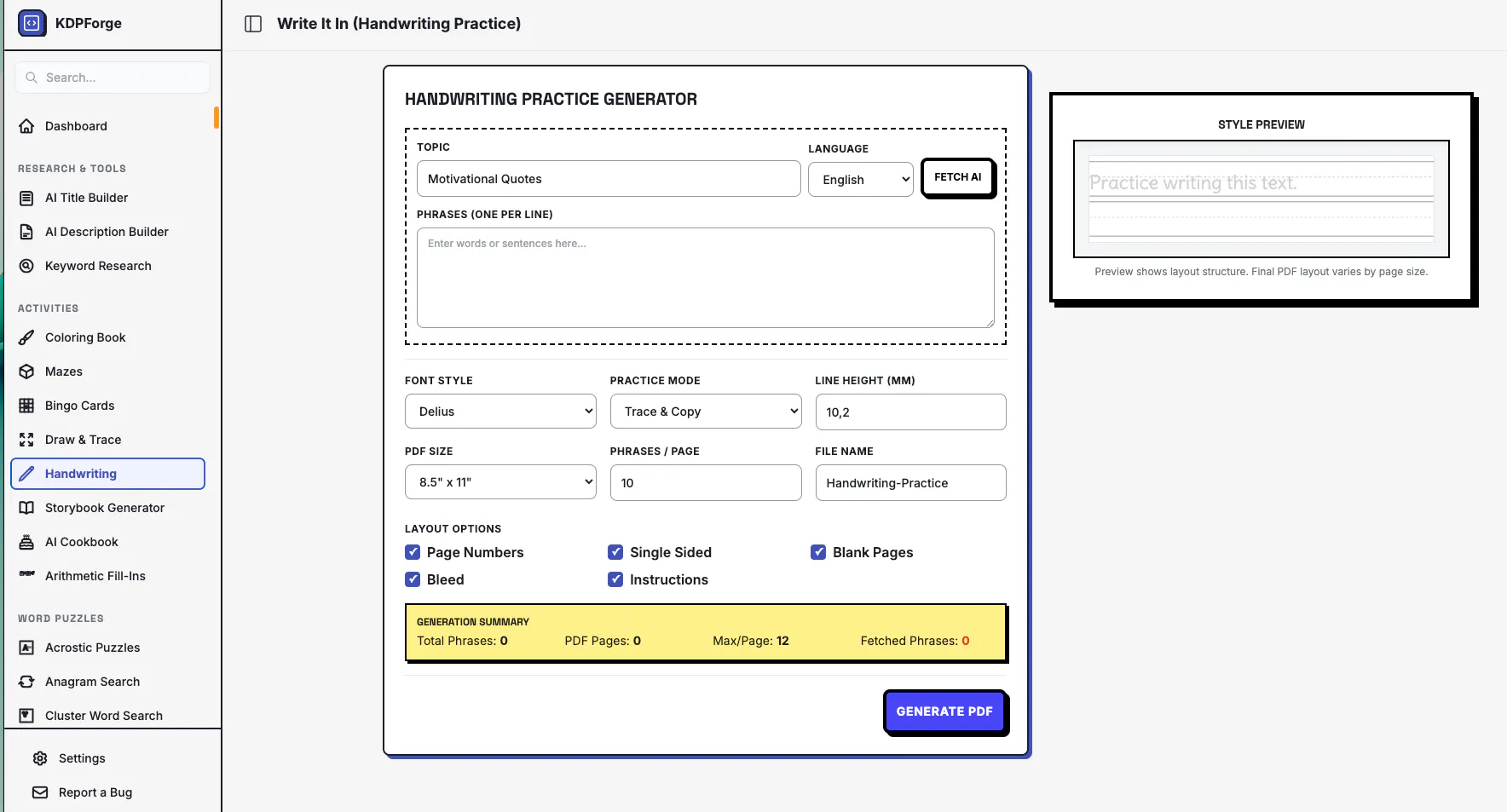The height and width of the screenshot is (812, 1507).
Task: Go to Acrostic Puzzles
Action: pyautogui.click(x=108, y=648)
